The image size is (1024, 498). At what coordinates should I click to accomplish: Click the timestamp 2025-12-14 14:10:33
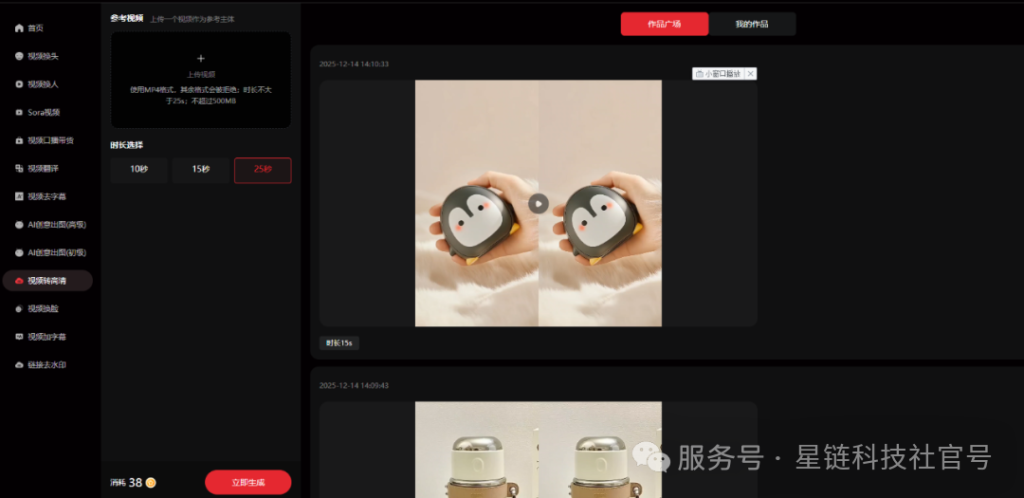[354, 64]
